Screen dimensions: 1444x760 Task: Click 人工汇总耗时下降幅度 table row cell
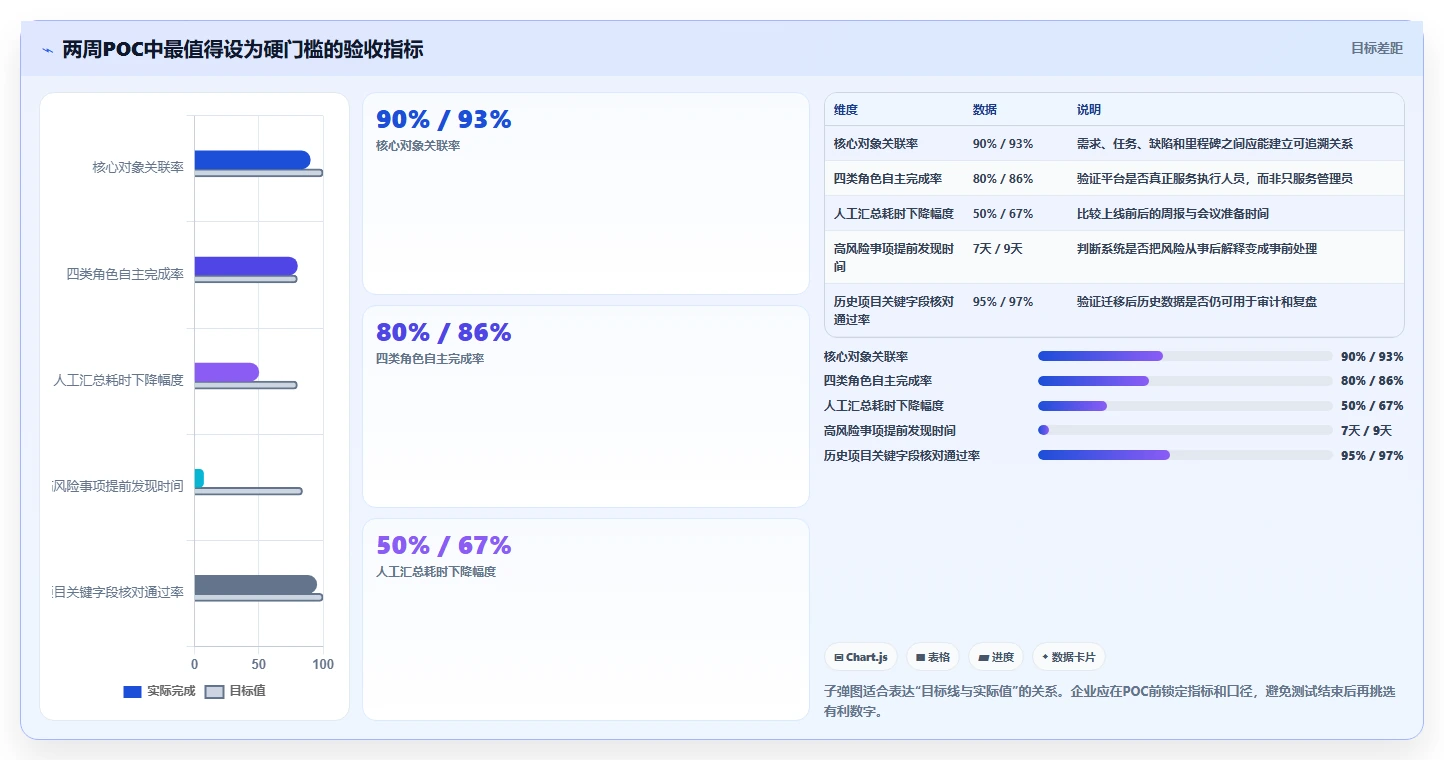point(894,214)
